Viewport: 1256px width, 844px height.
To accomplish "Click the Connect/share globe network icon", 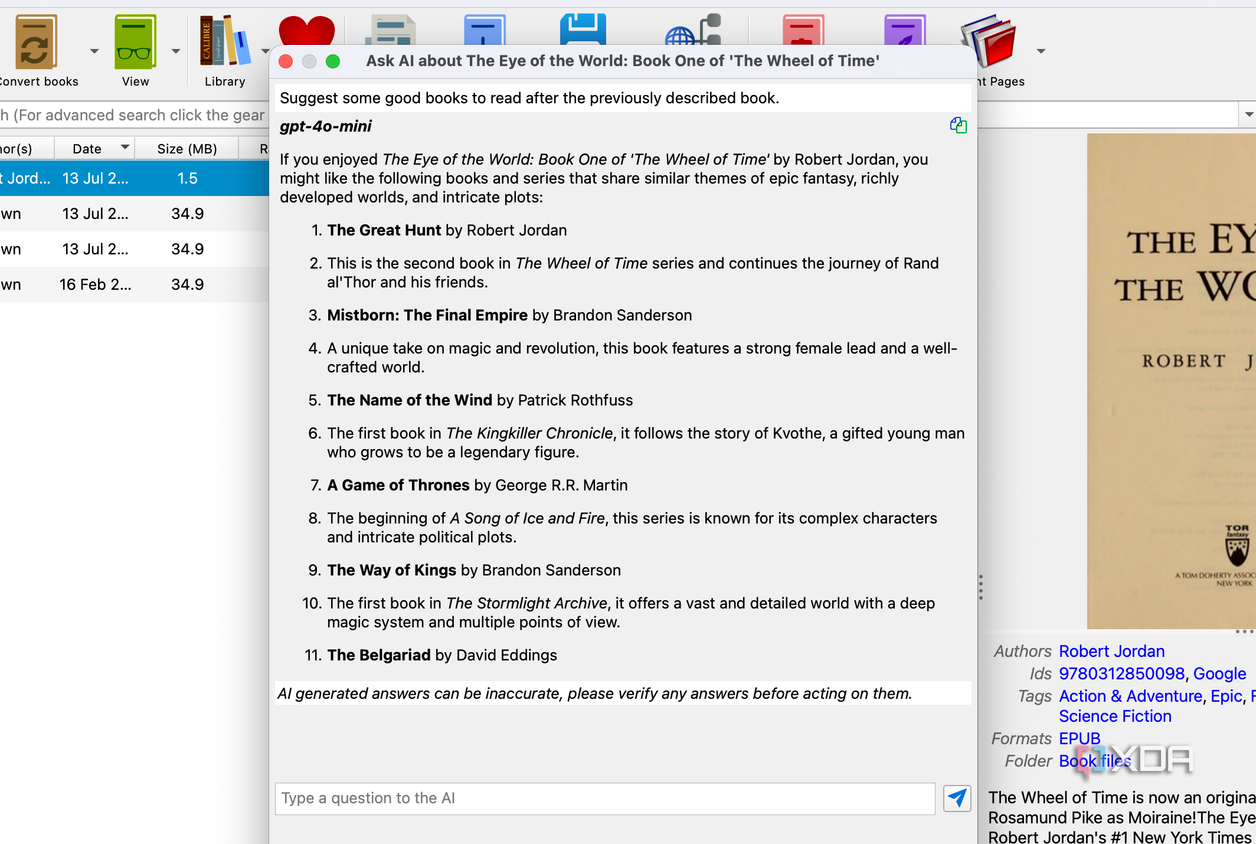I will tap(694, 30).
